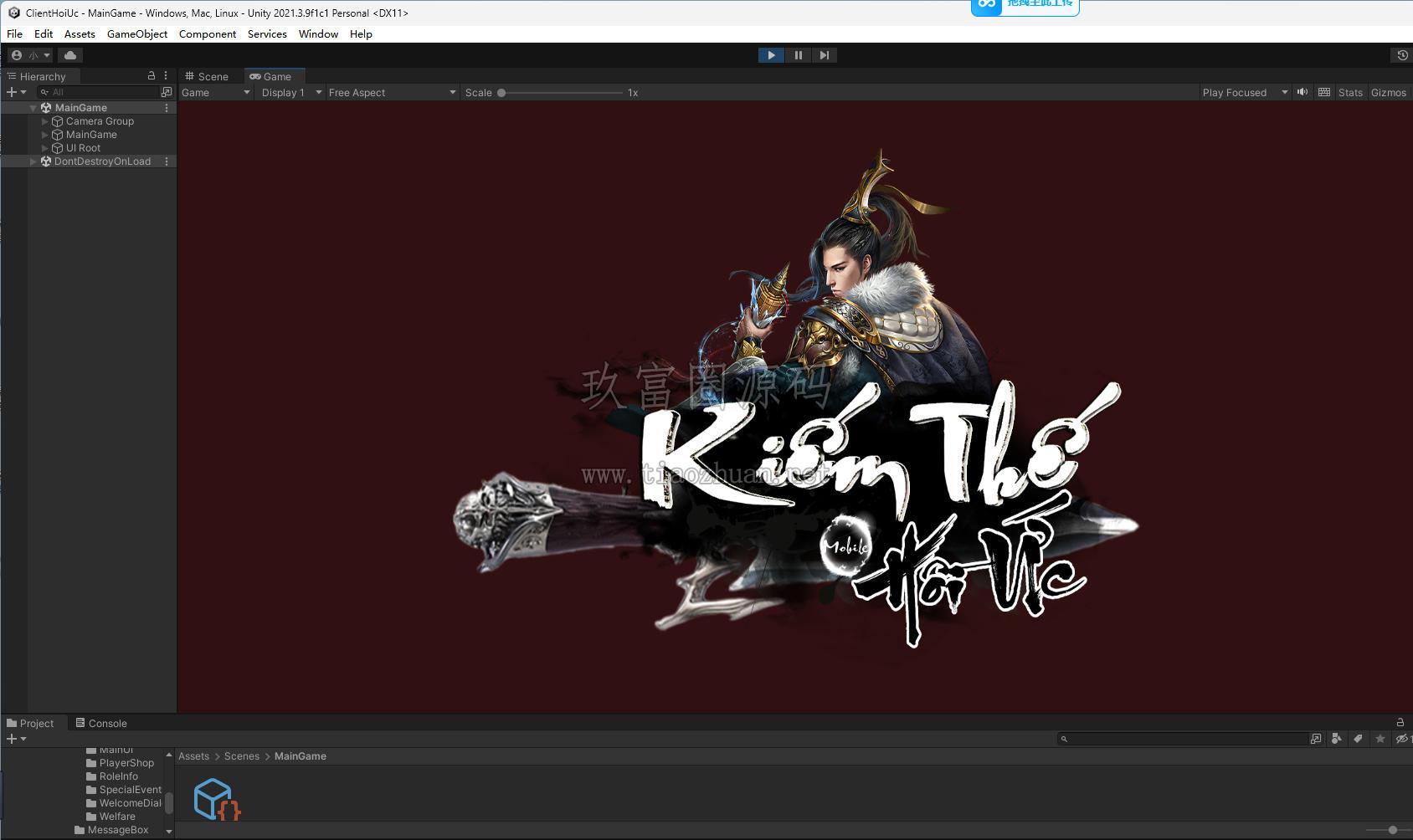Open the Help menu
The height and width of the screenshot is (840, 1413).
[x=361, y=34]
